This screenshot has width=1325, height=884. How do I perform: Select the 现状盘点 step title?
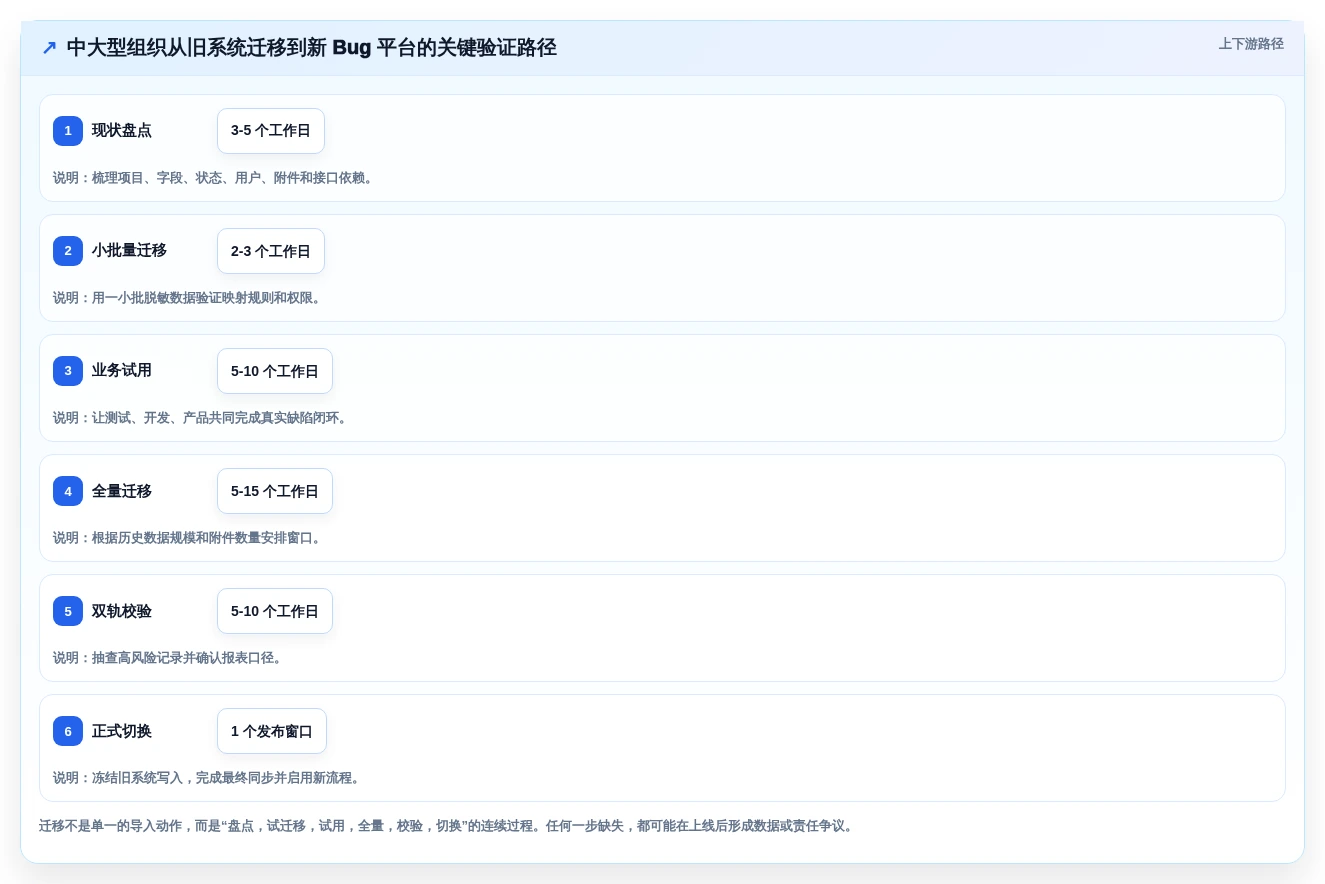click(x=122, y=131)
